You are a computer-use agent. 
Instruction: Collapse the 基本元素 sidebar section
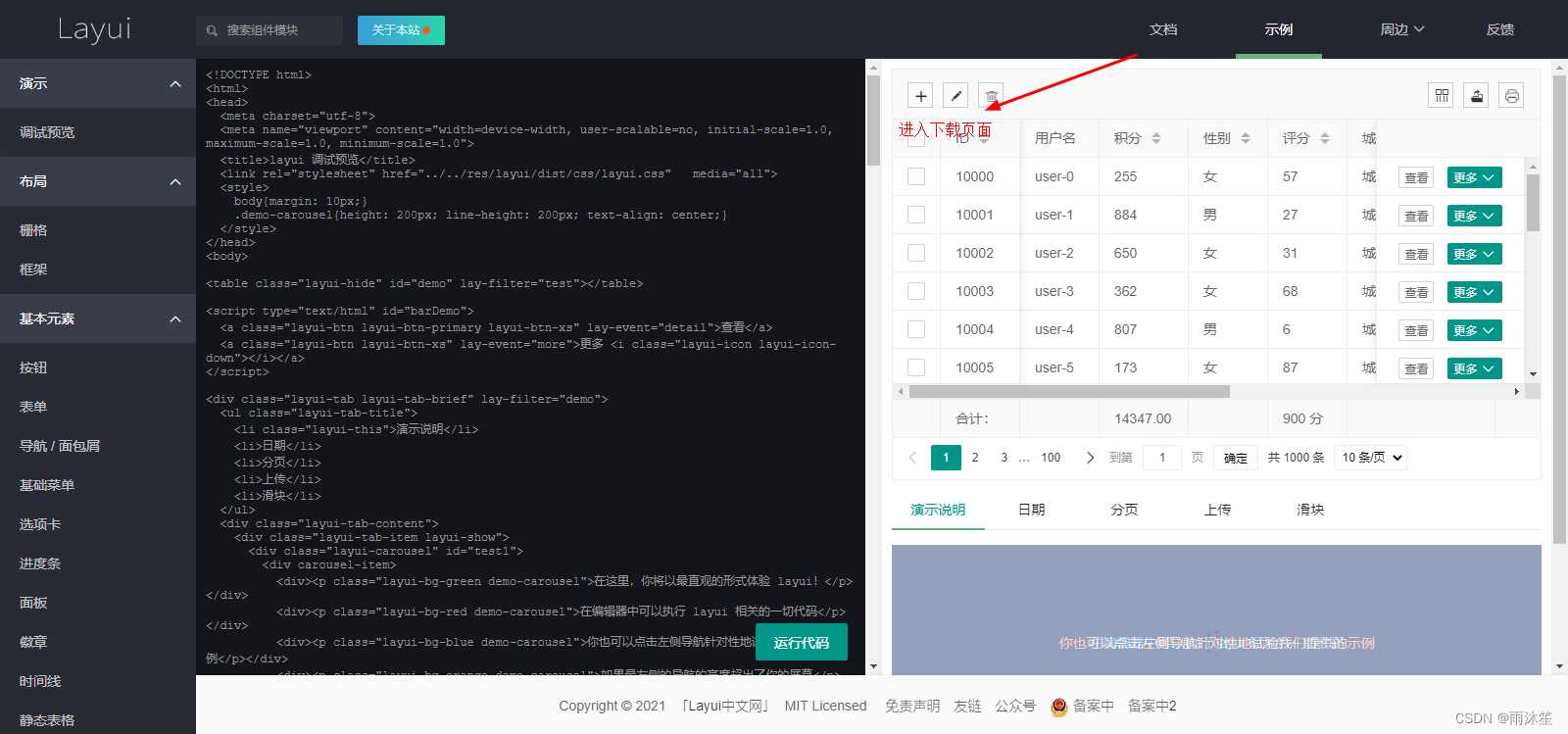pos(98,318)
